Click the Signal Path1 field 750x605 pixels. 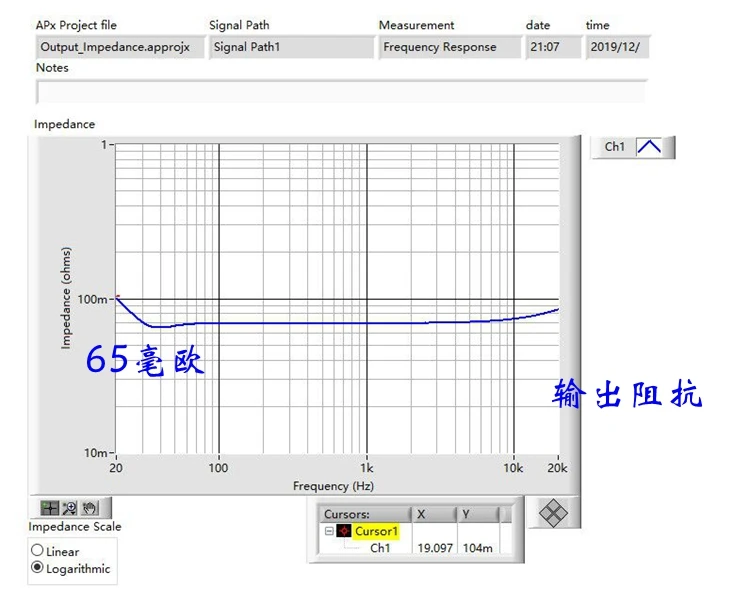coord(290,47)
